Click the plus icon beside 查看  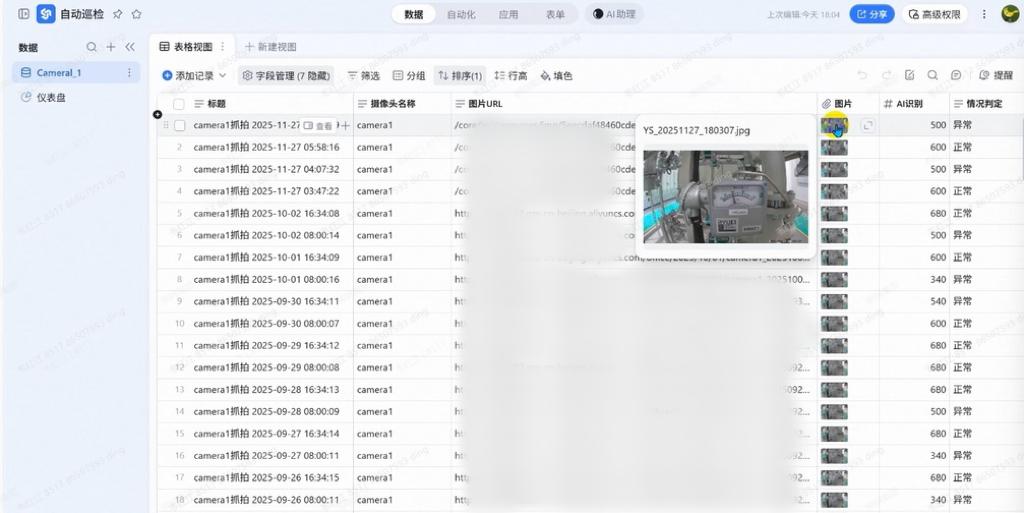(345, 125)
